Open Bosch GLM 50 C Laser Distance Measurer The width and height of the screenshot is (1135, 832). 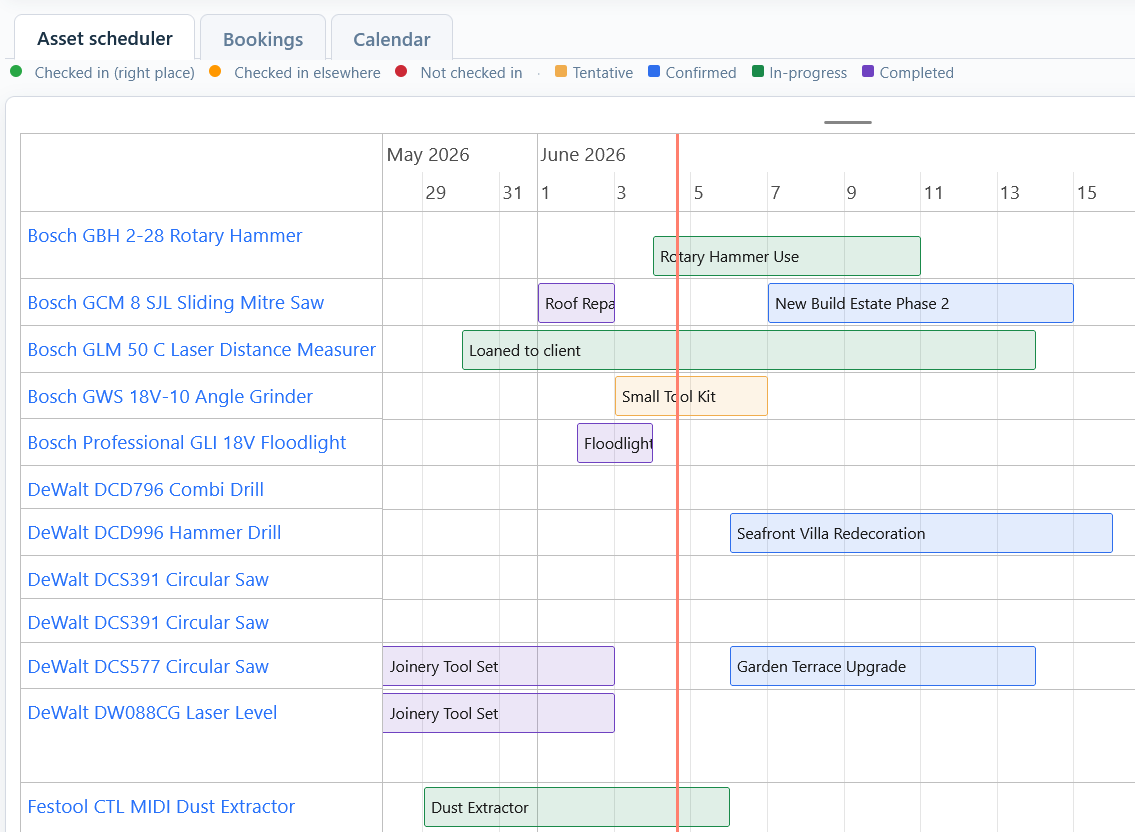(x=202, y=350)
